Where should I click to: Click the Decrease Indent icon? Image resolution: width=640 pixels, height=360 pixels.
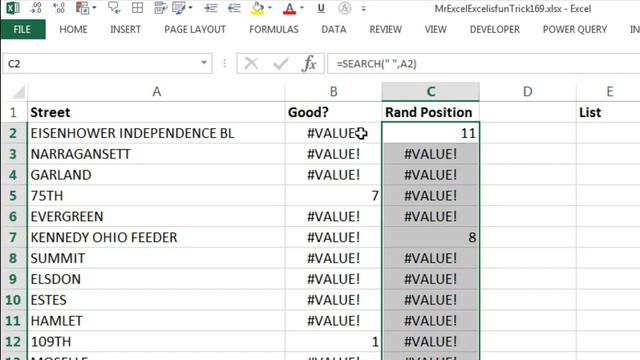[x=234, y=8]
